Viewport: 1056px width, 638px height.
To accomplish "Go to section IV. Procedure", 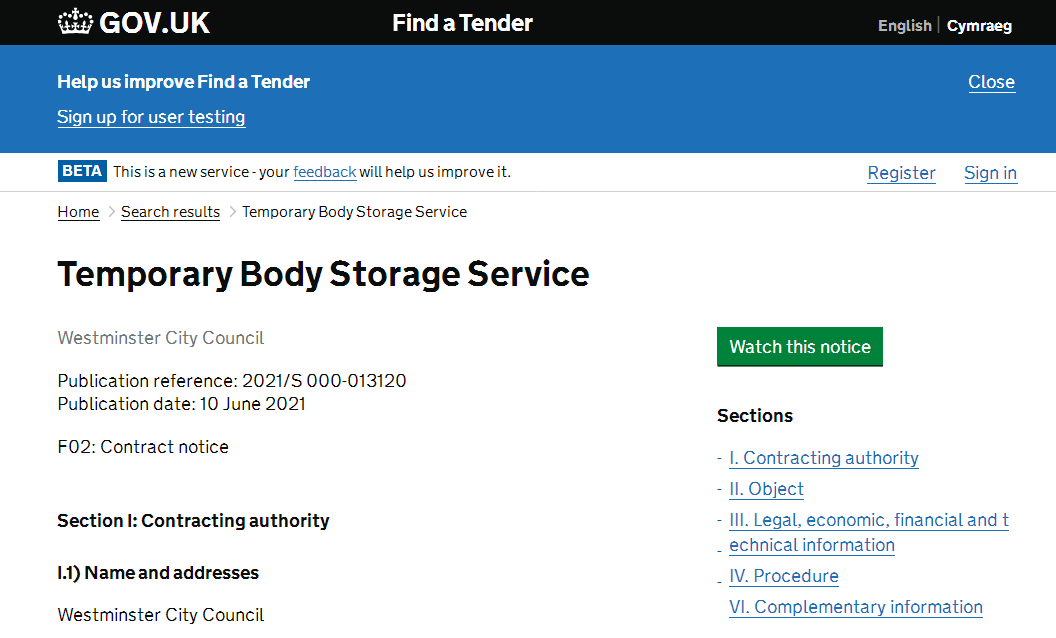I will tap(783, 576).
